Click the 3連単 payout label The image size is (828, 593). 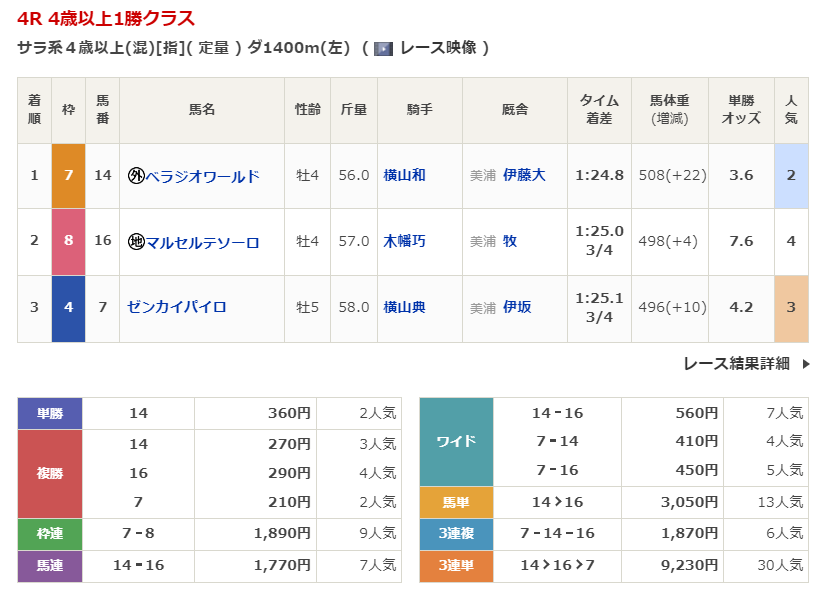tap(456, 566)
